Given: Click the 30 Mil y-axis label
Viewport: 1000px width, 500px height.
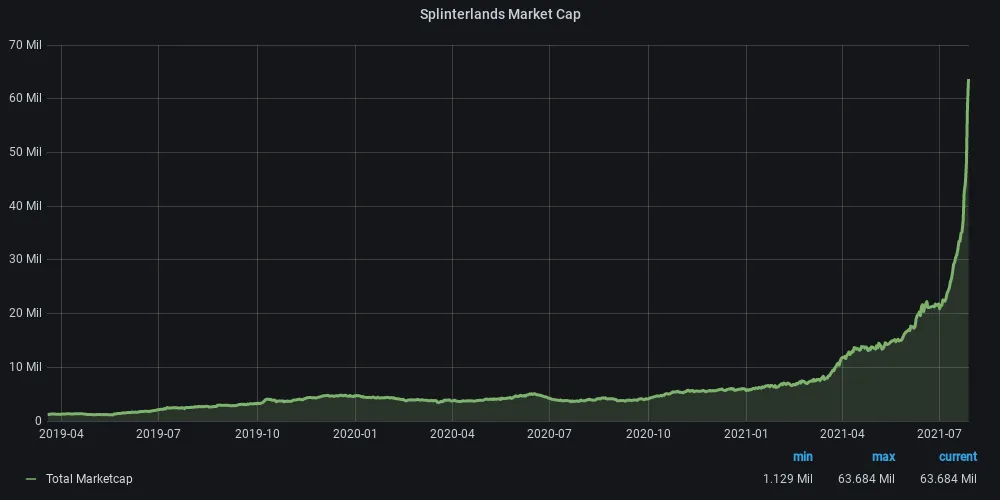Looking at the screenshot, I should click(26, 259).
